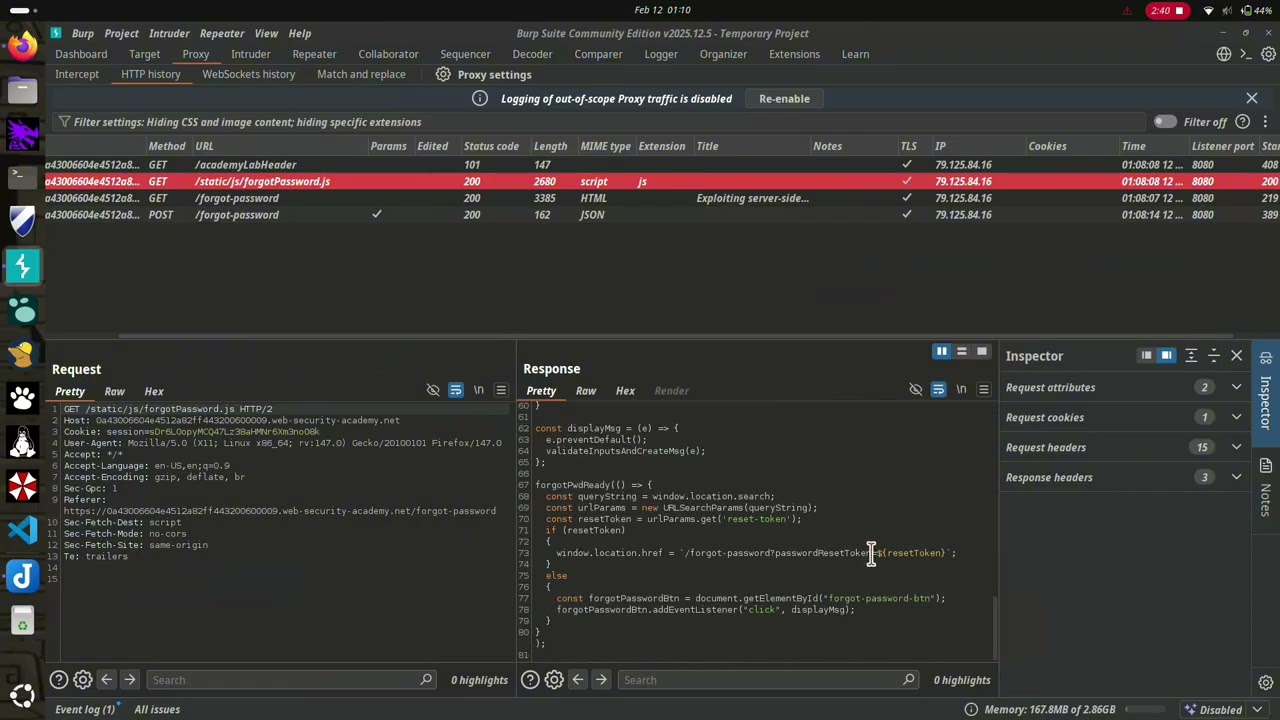This screenshot has width=1280, height=720.
Task: Open Burp's embedded browser globe icon
Action: pyautogui.click(x=1223, y=54)
